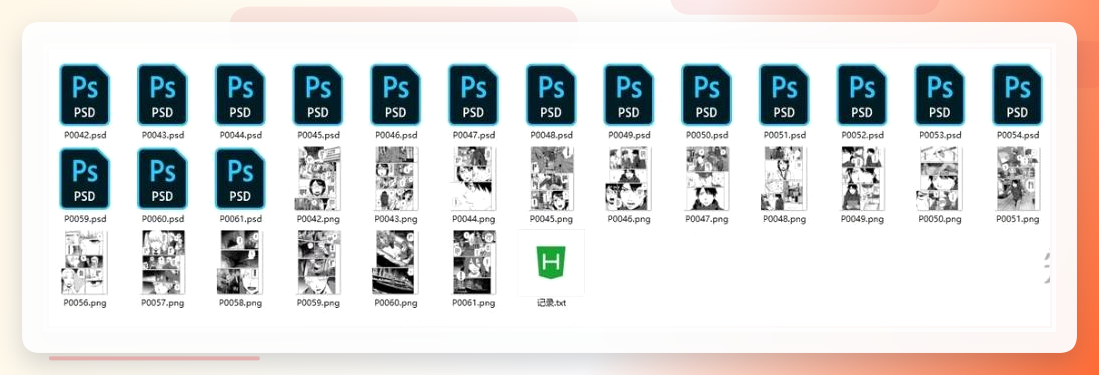Click the P0048.psd file icon

(552, 95)
